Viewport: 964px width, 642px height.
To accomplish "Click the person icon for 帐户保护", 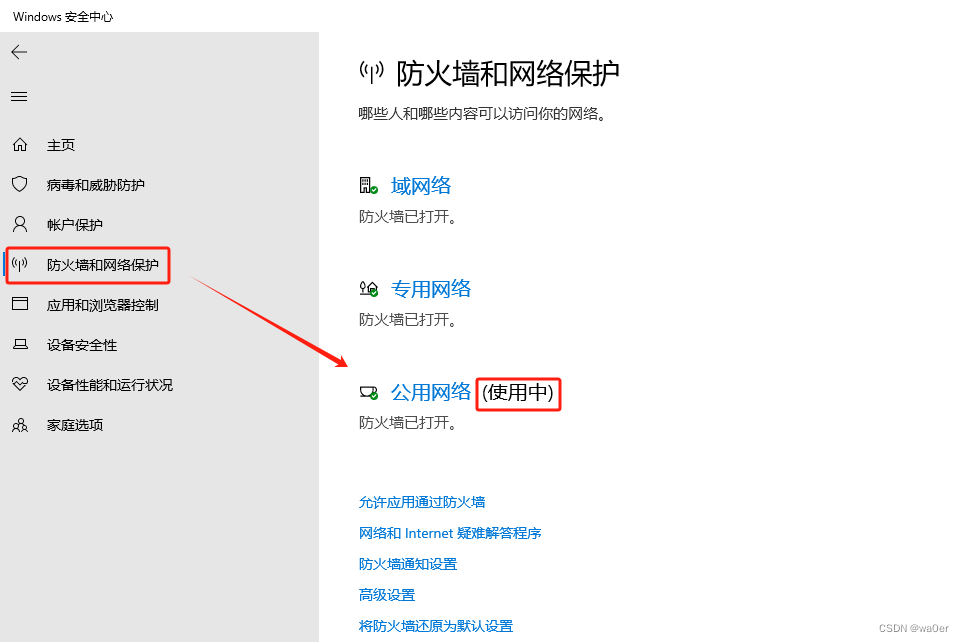I will [x=20, y=224].
